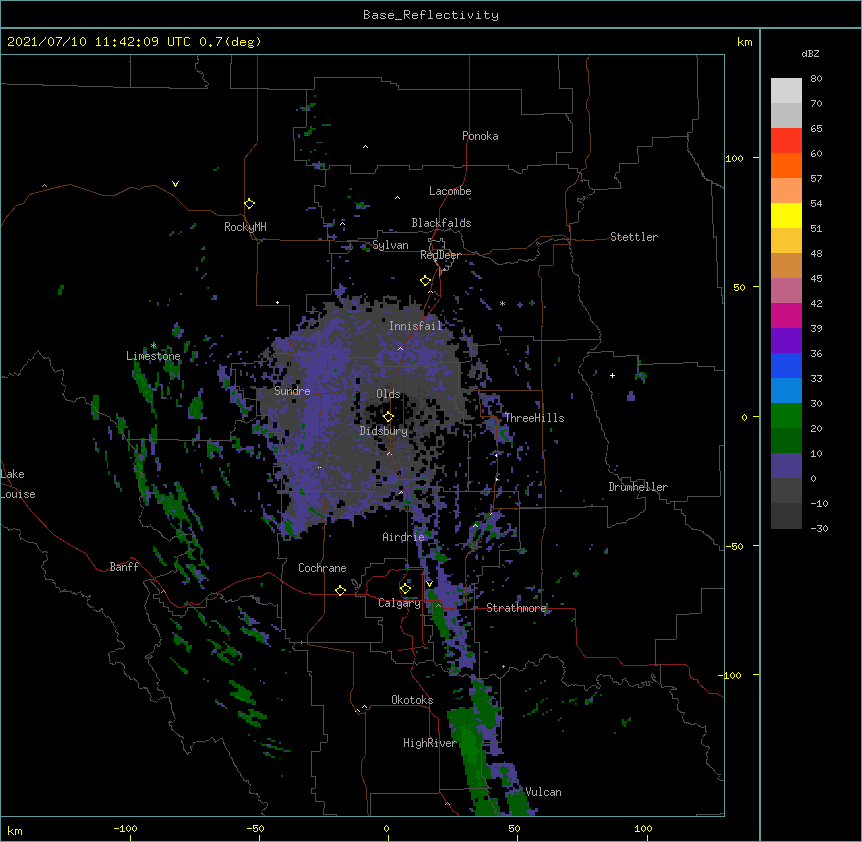Image resolution: width=862 pixels, height=842 pixels.
Task: Select the magenta 39-42 dBZ legend swatch
Action: pos(786,315)
